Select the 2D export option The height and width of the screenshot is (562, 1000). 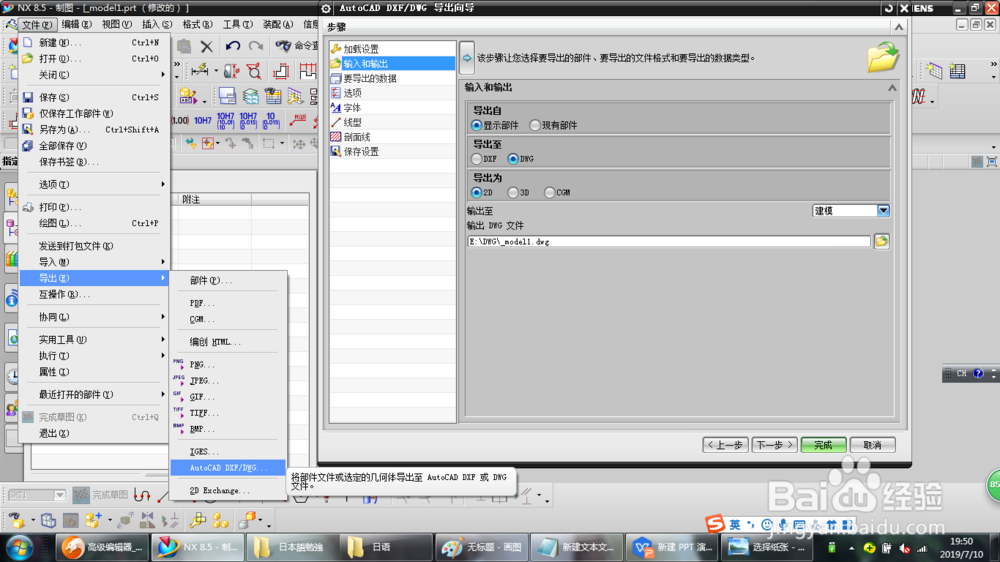click(x=476, y=192)
